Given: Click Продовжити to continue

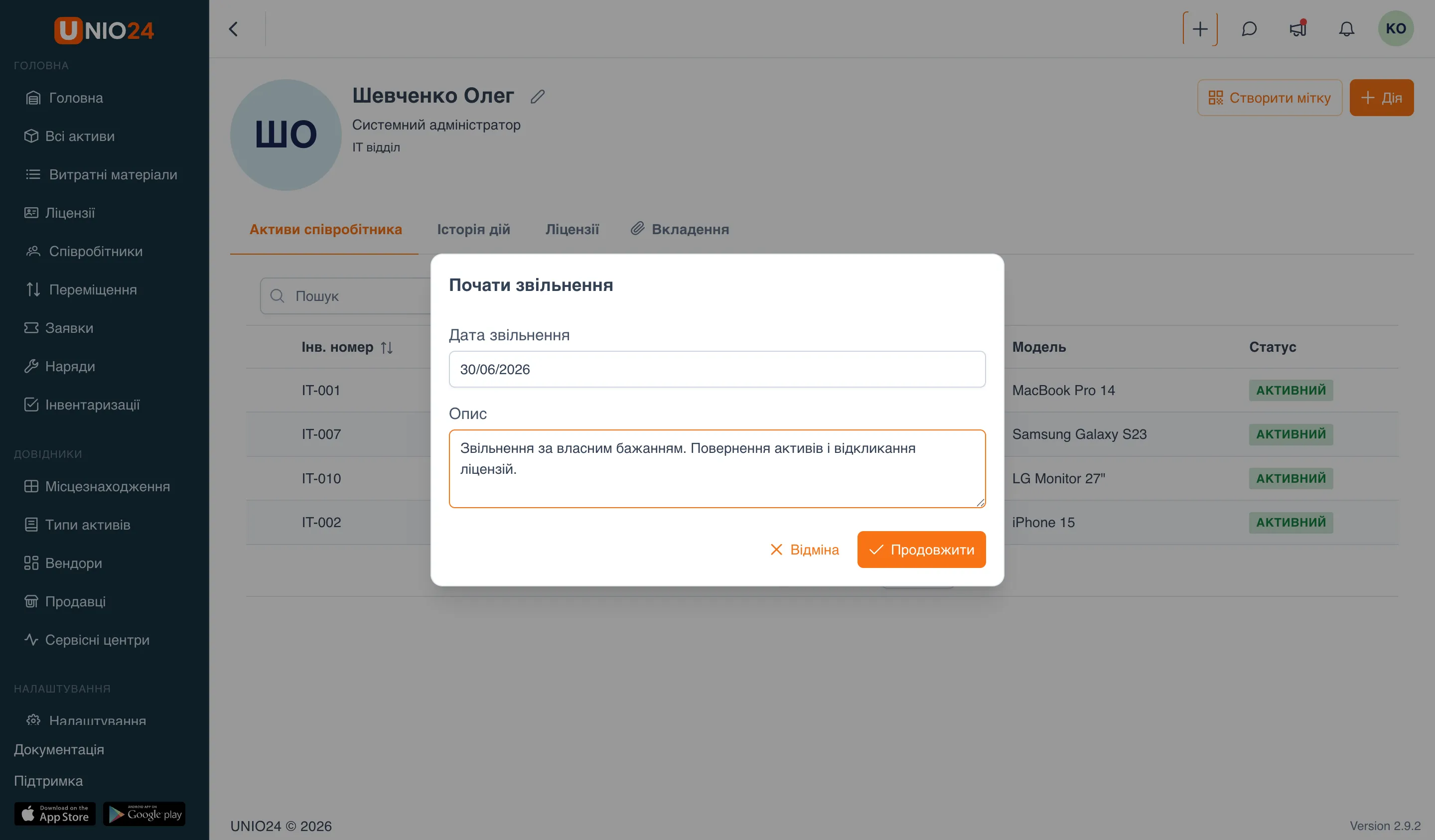Looking at the screenshot, I should [921, 550].
